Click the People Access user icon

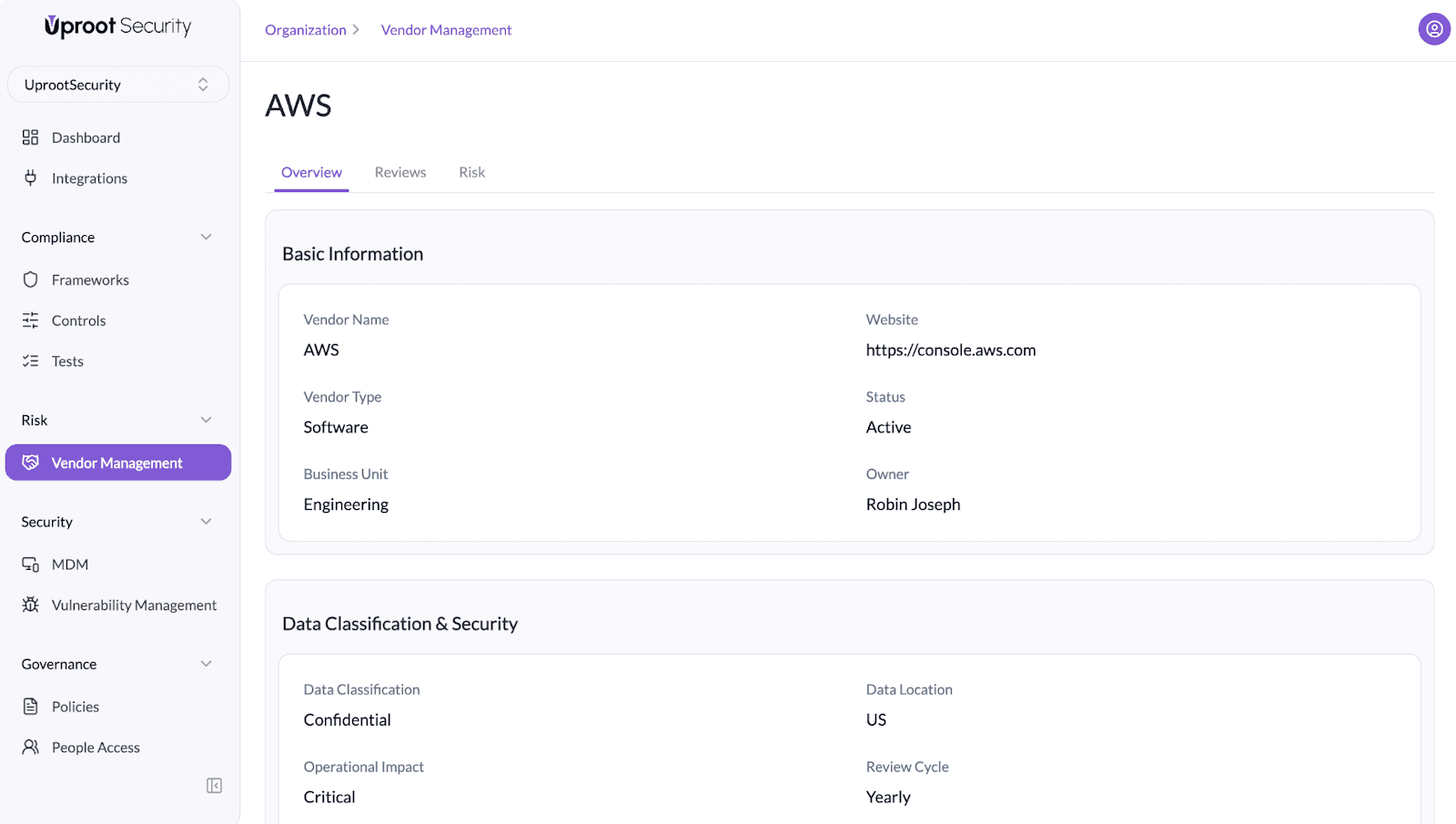(30, 748)
